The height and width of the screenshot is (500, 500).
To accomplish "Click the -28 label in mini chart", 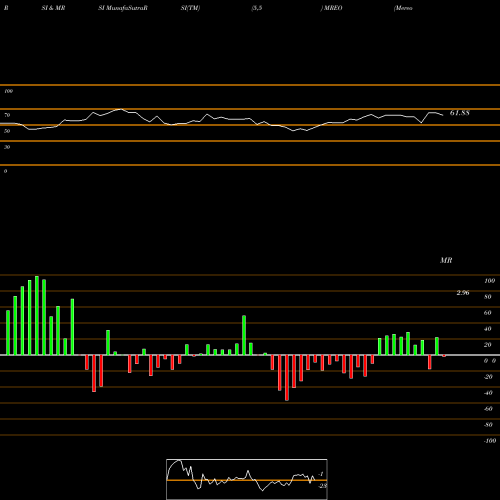I will (x=323, y=486).
